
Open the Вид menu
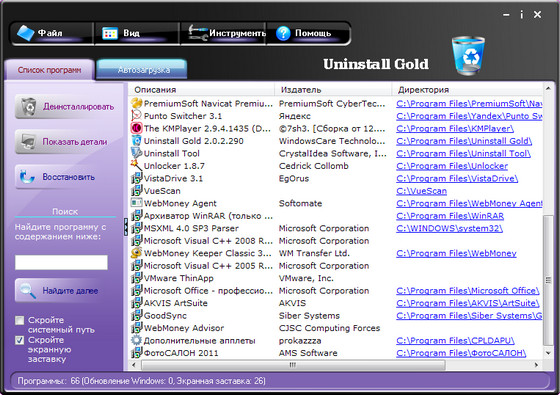click(x=137, y=34)
